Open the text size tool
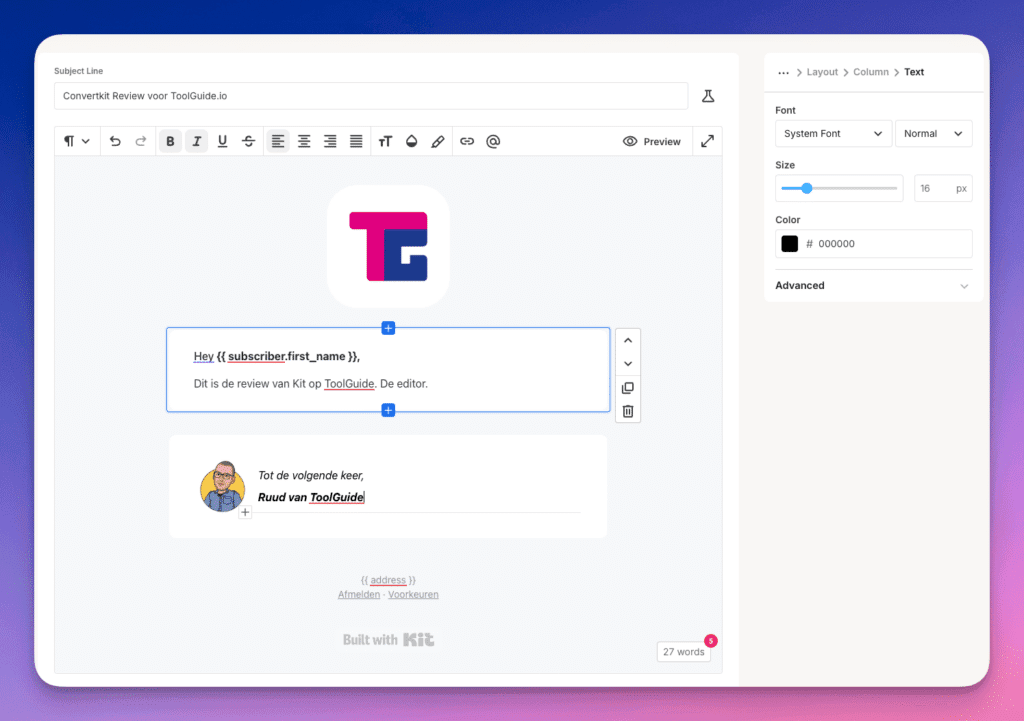 [x=385, y=141]
